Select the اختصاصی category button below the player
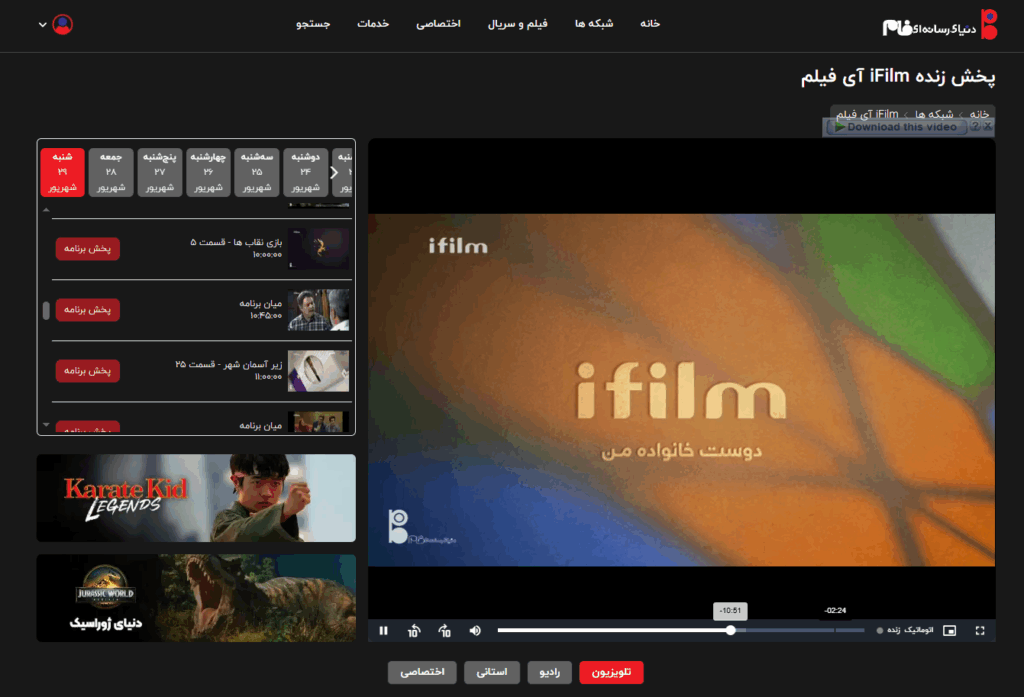Screen dimensions: 1024x697 pyautogui.click(x=423, y=672)
